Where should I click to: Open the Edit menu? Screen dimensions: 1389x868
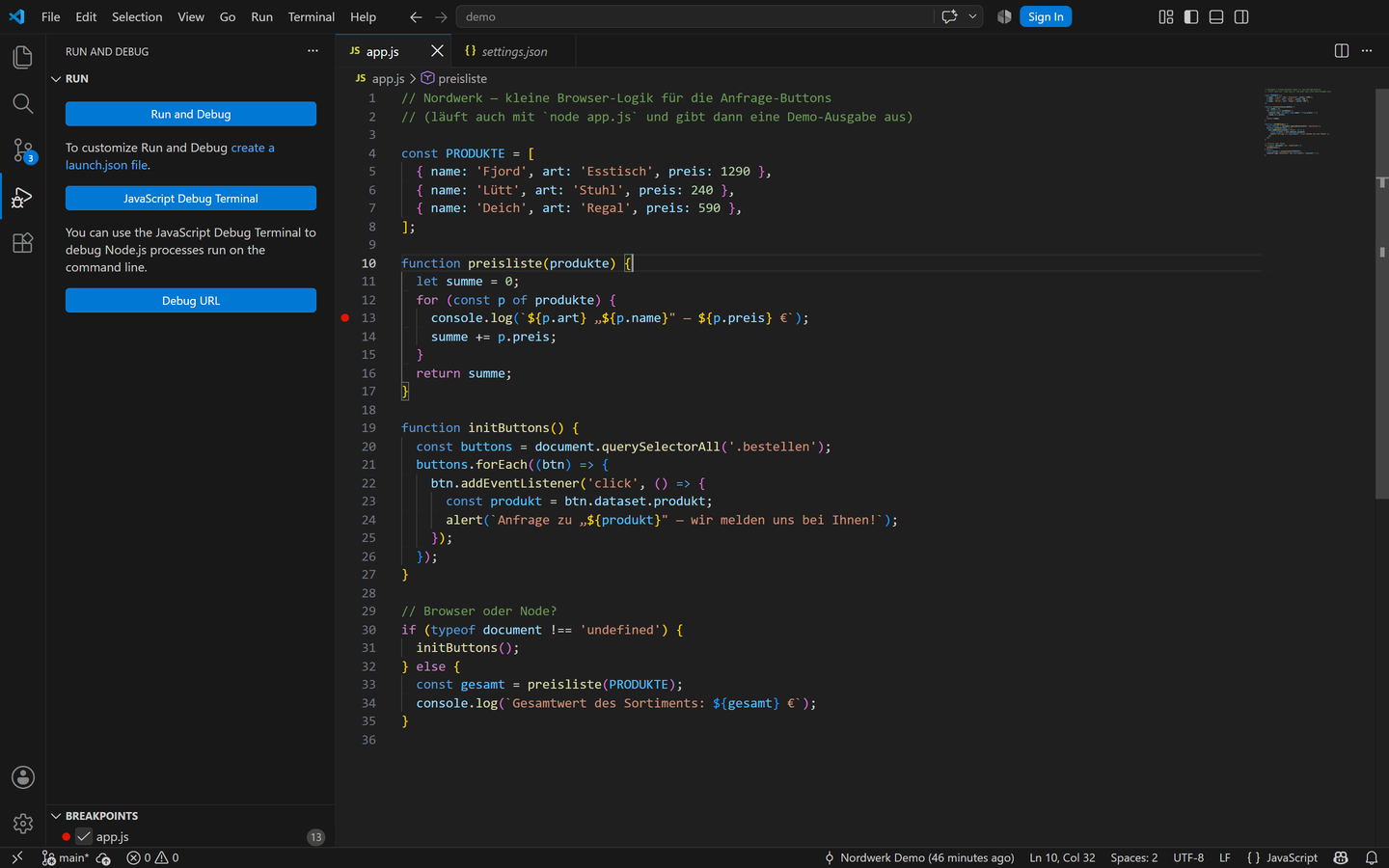86,16
